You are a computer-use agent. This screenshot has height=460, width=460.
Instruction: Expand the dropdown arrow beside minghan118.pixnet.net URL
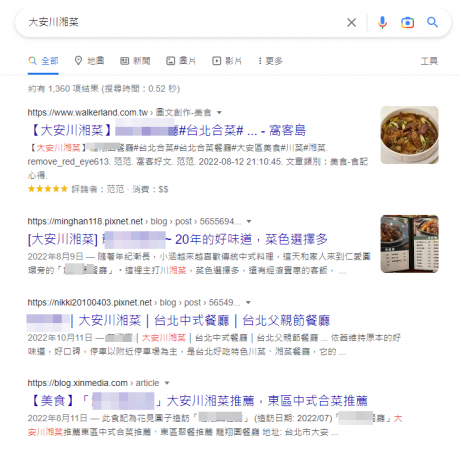pos(249,221)
